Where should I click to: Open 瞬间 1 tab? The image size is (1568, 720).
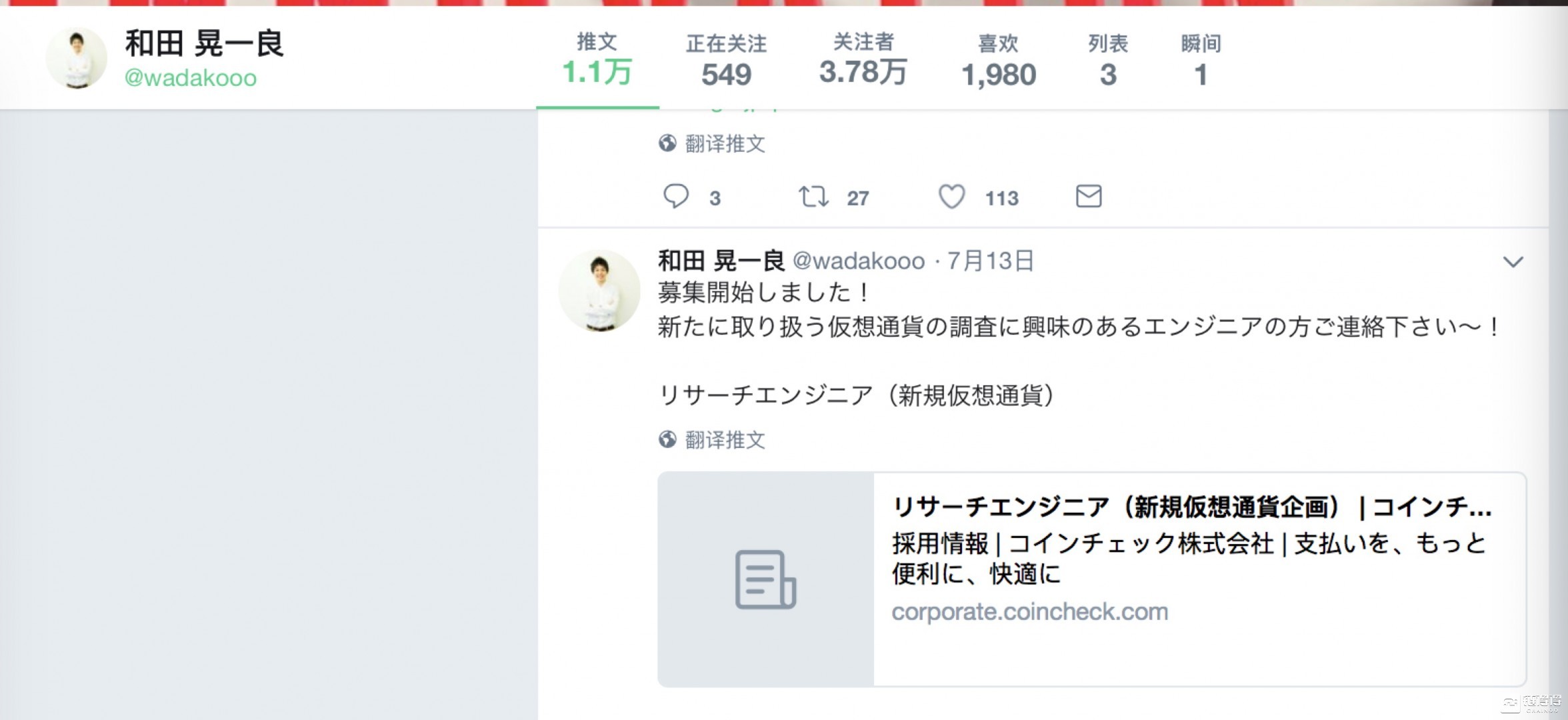pyautogui.click(x=1201, y=60)
